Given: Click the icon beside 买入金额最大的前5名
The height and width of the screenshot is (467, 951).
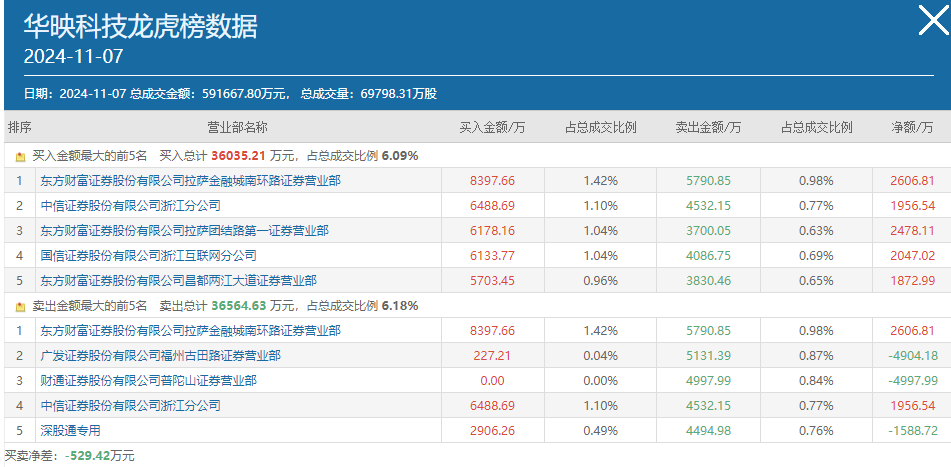Looking at the screenshot, I should (x=20, y=157).
